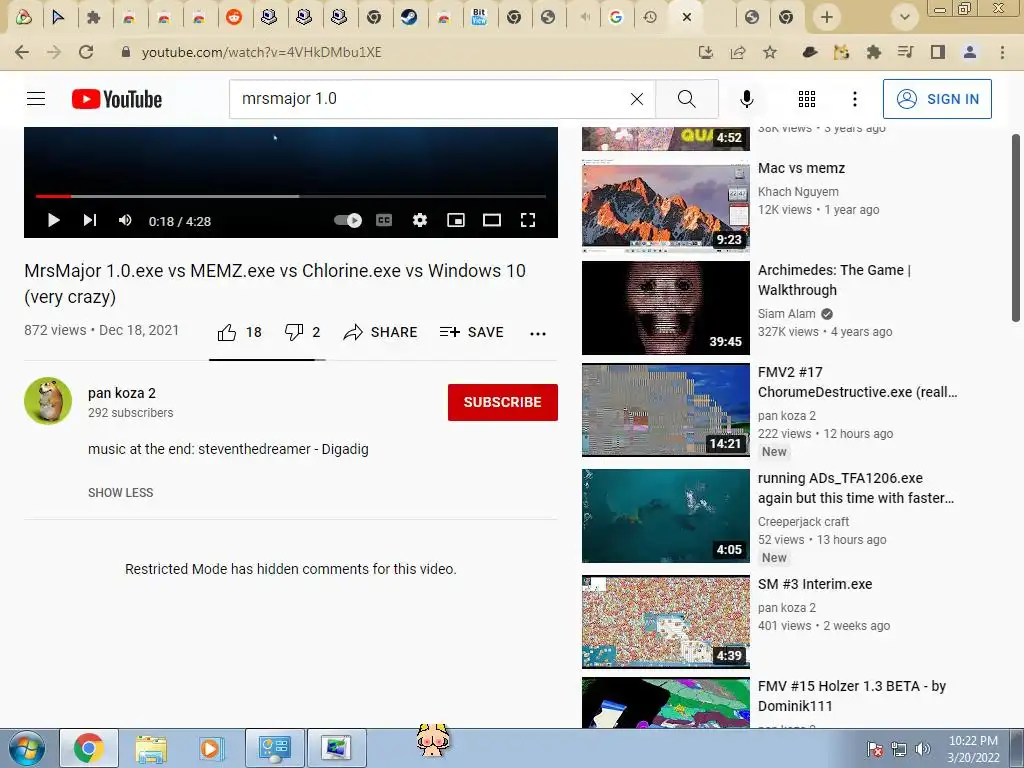Open a new browser tab
This screenshot has height=768, width=1024.
click(x=827, y=17)
